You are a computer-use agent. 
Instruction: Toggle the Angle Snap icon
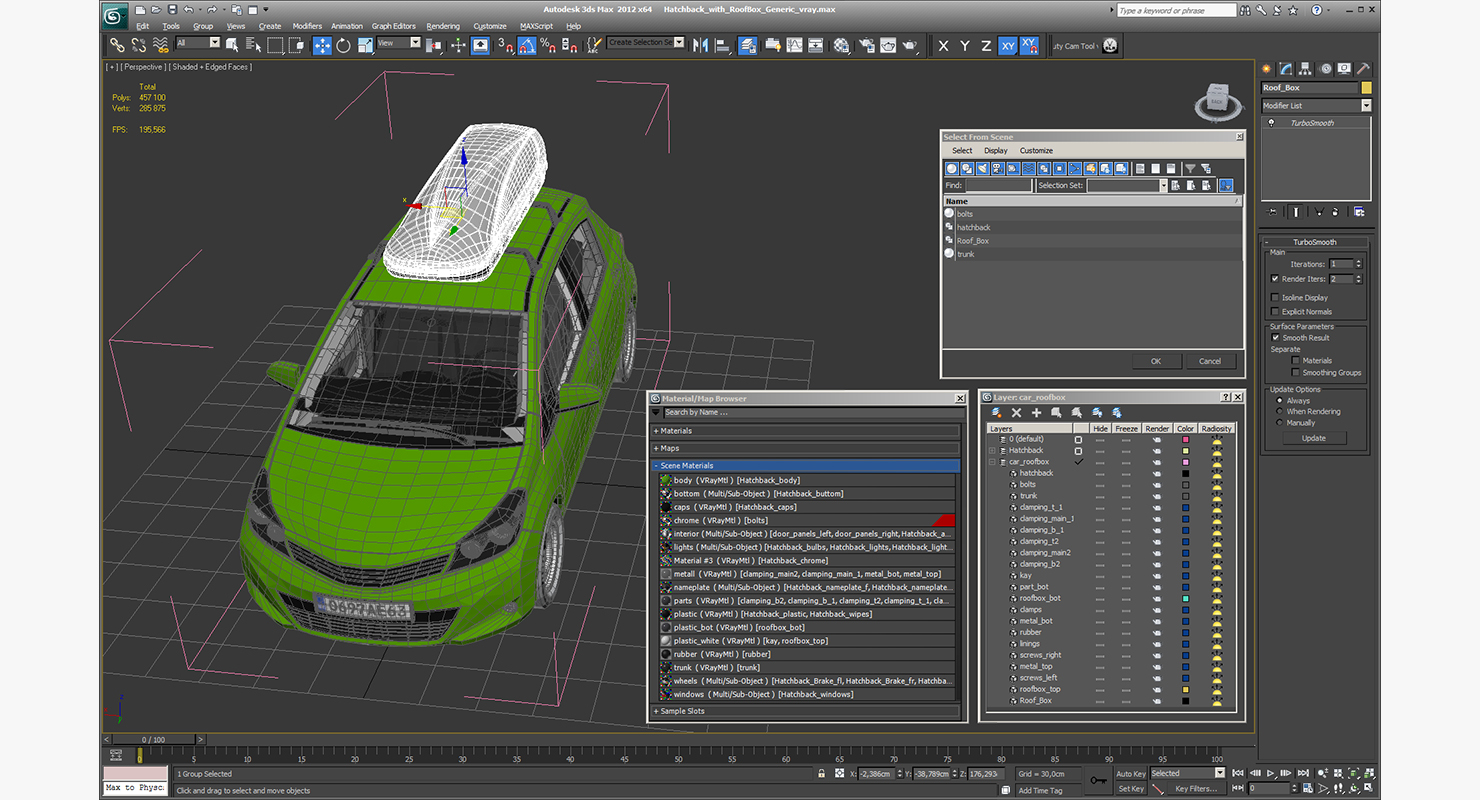pyautogui.click(x=527, y=45)
